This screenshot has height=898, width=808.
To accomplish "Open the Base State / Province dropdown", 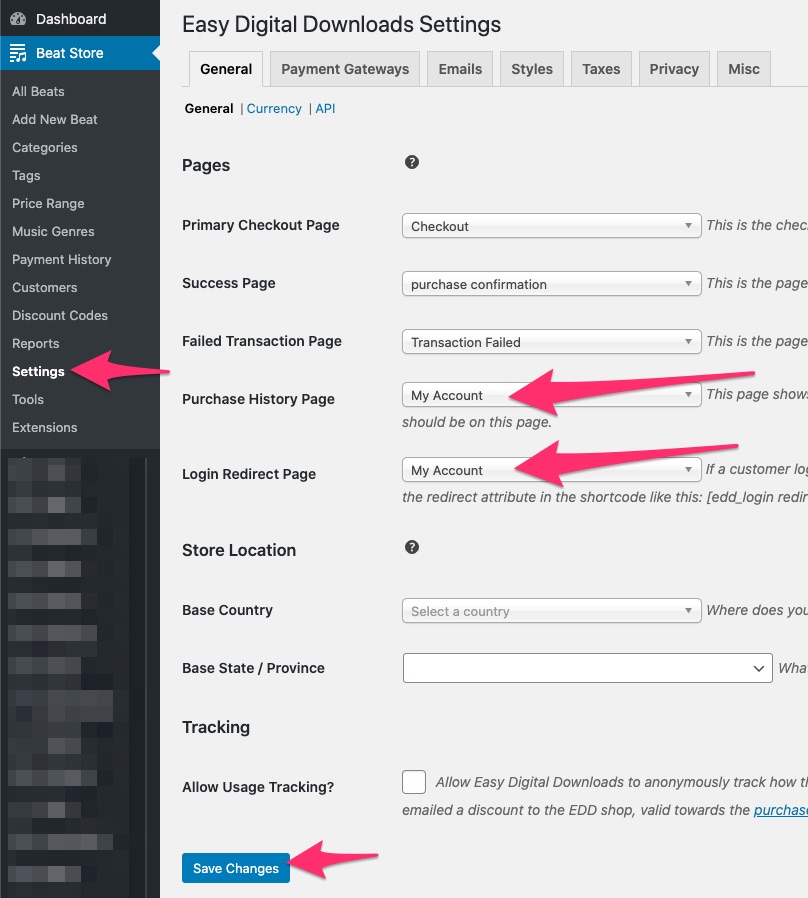I will (x=588, y=668).
